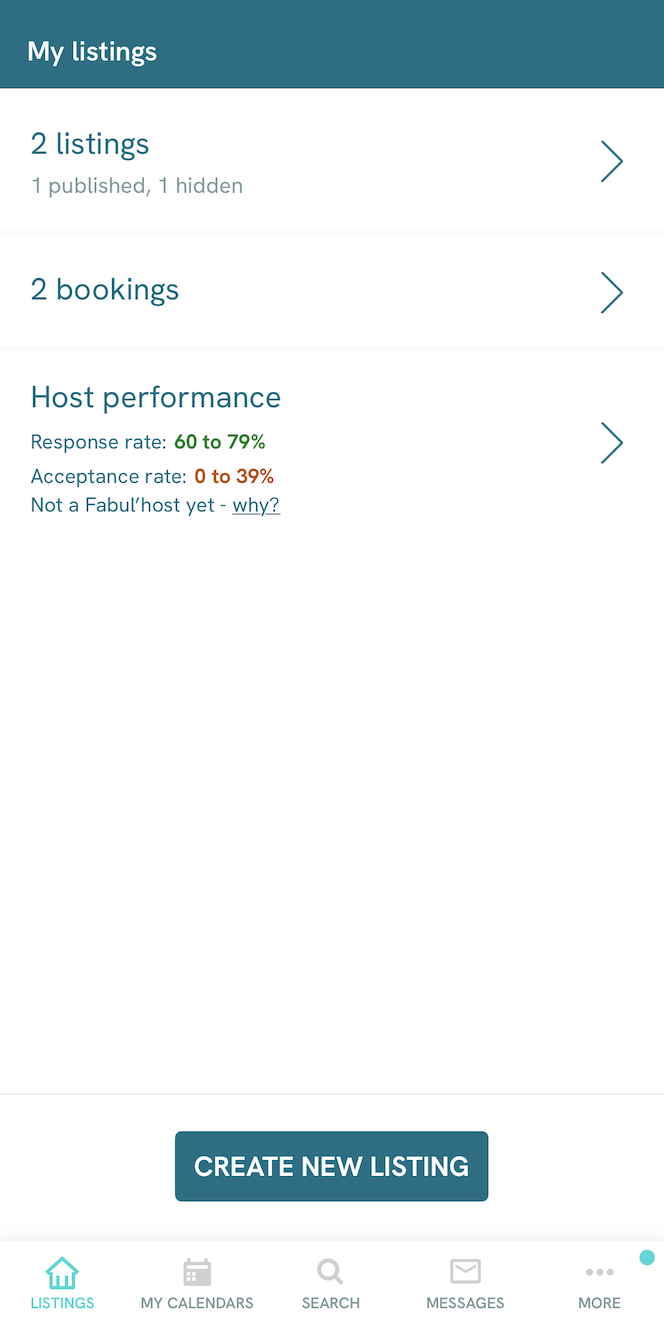The image size is (664, 1338).
Task: Select the "2 listings" title text
Action: 90,144
